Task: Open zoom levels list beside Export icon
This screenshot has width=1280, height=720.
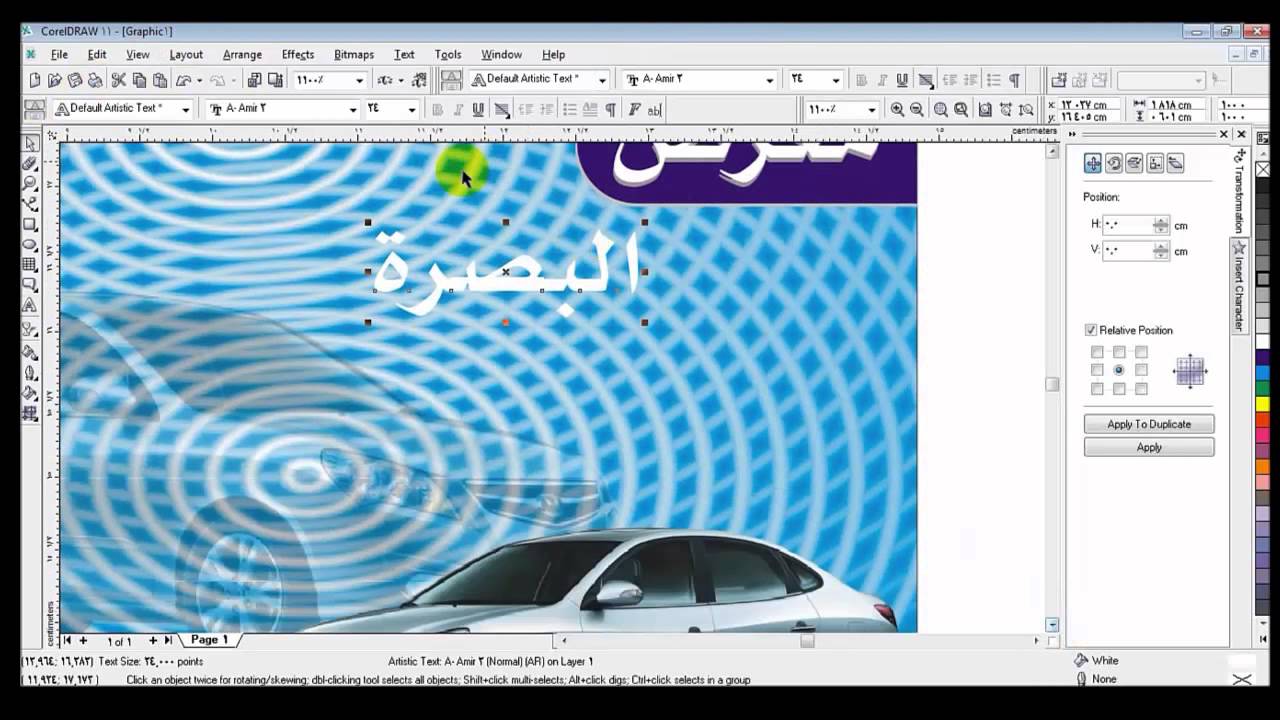Action: [x=359, y=80]
